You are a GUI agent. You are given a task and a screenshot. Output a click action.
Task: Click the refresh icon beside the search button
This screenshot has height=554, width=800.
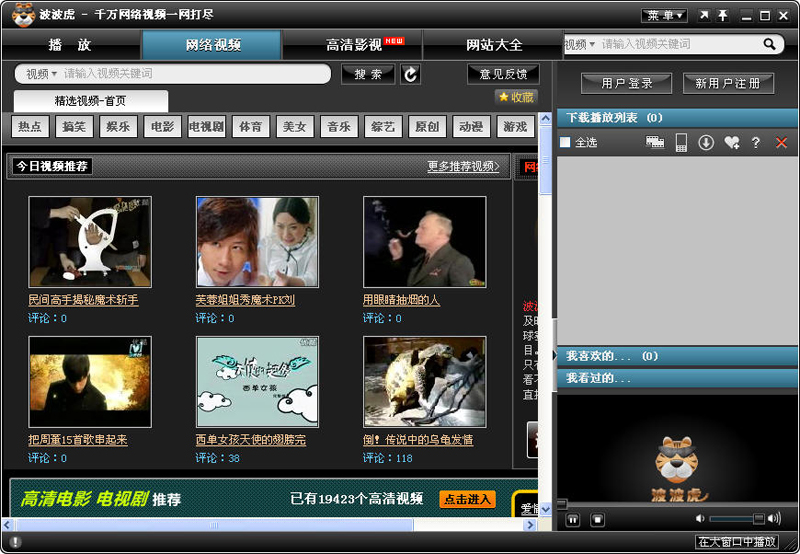410,74
